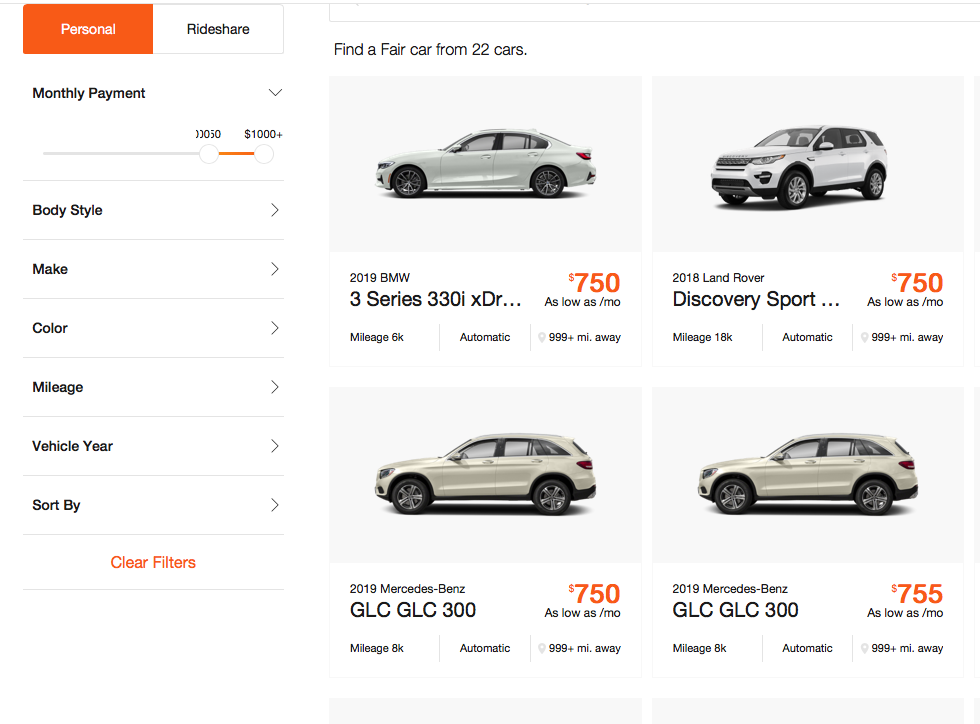Switch to the Personal tab
Screen dimensions: 980x724
[x=88, y=29]
